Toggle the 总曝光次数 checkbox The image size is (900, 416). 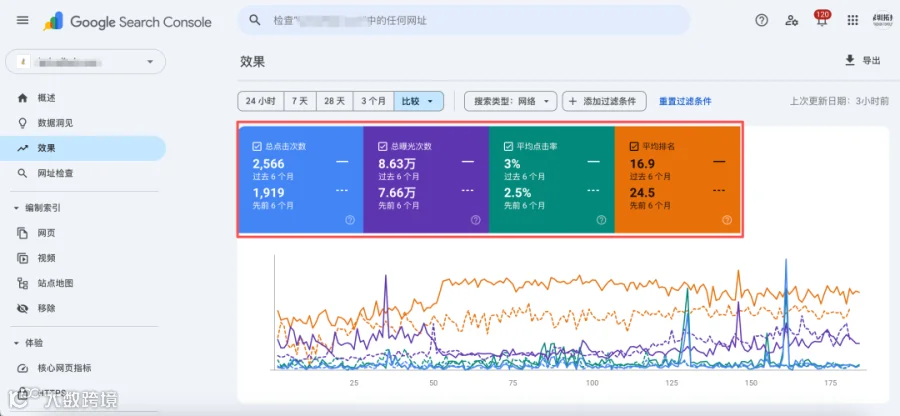coord(383,146)
